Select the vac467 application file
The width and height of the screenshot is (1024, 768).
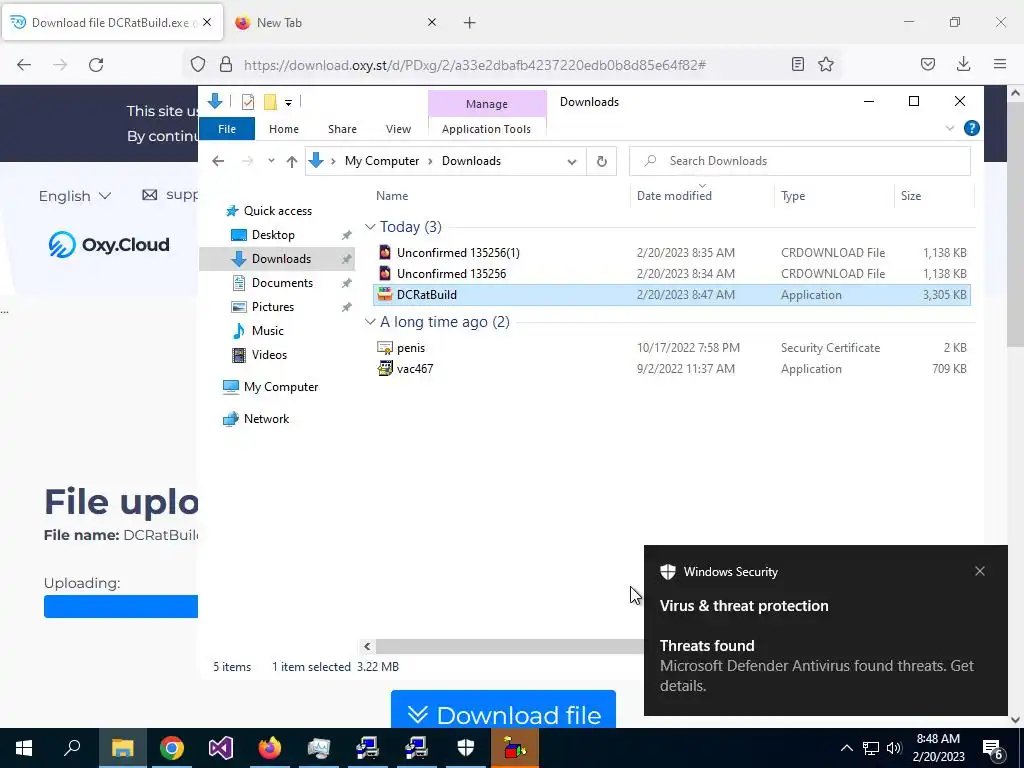671,369
